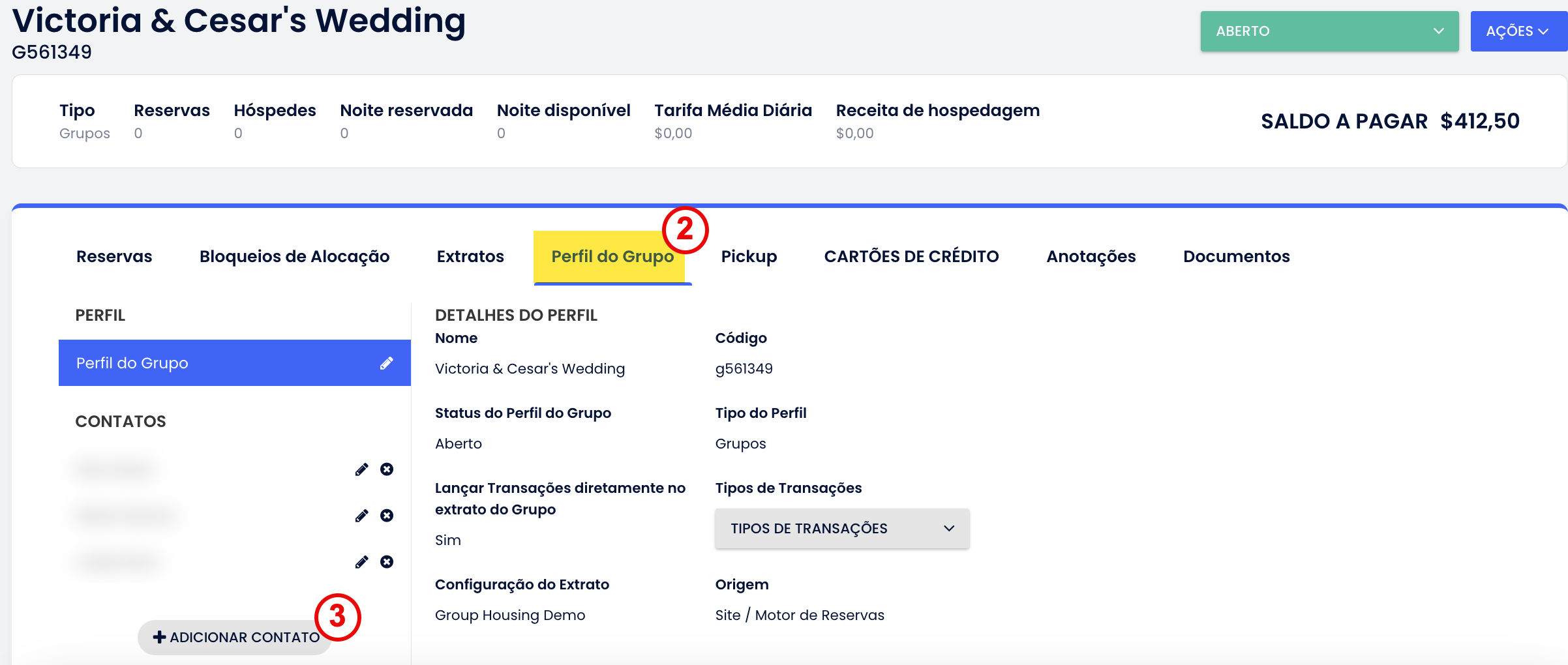The width and height of the screenshot is (1568, 665).
Task: Edit the third contact via pencil icon
Action: click(x=361, y=562)
